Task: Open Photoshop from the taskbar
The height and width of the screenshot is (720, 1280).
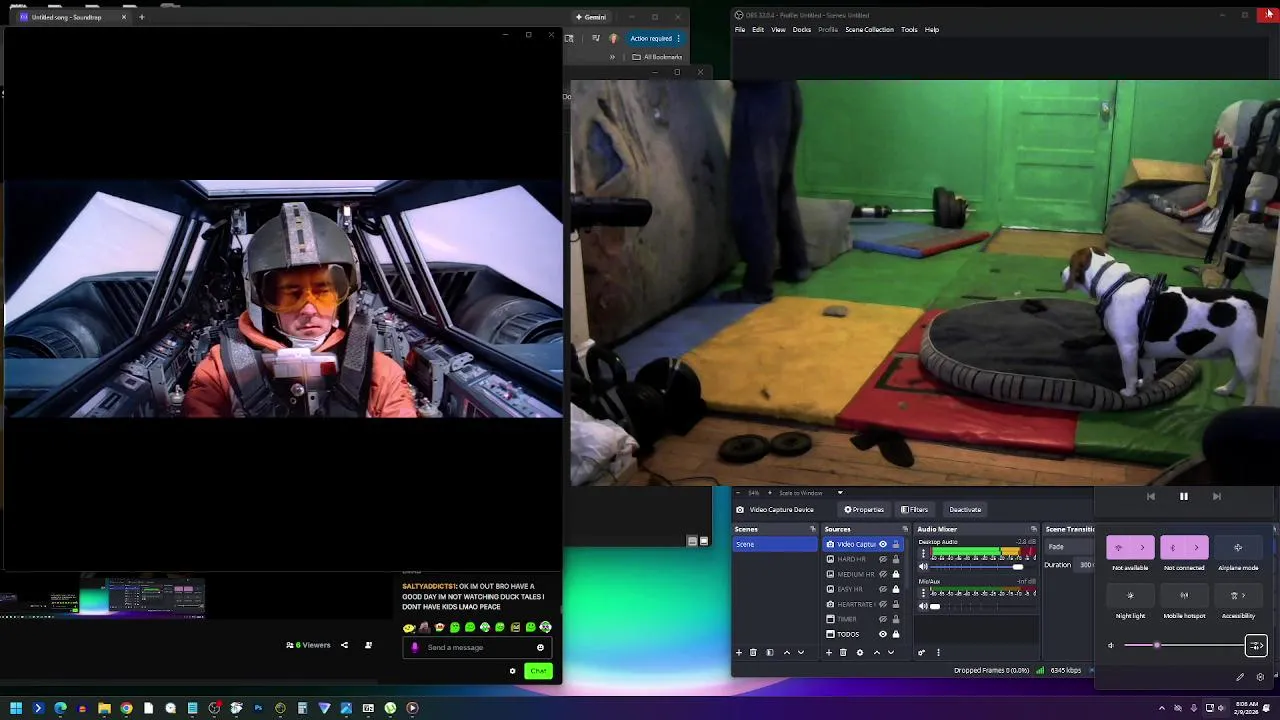Action: 258,708
